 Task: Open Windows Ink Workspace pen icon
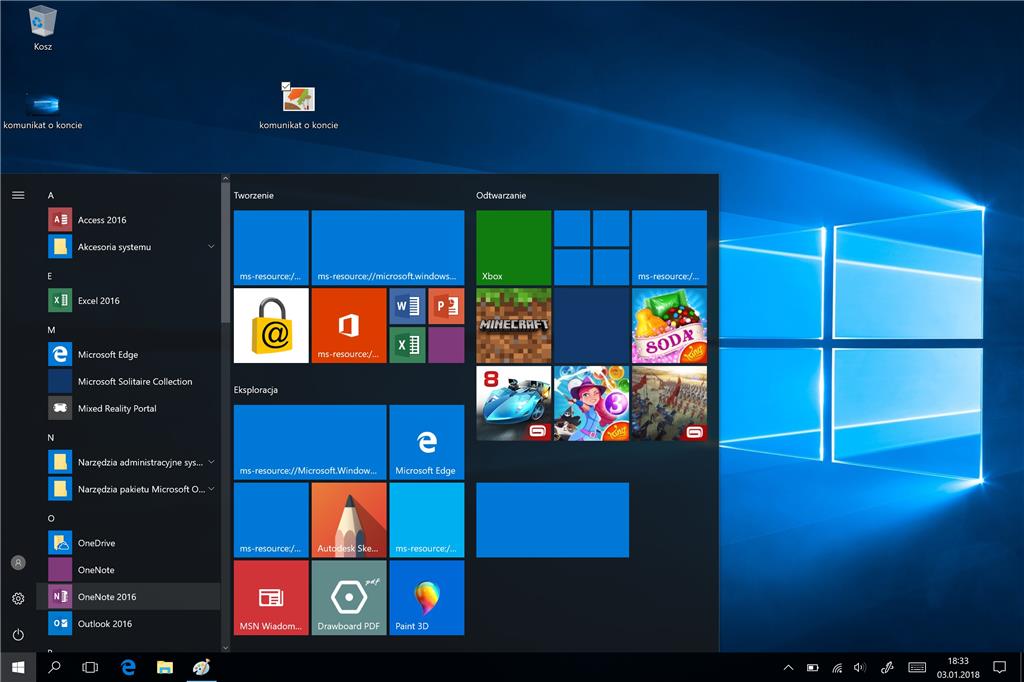[887, 668]
